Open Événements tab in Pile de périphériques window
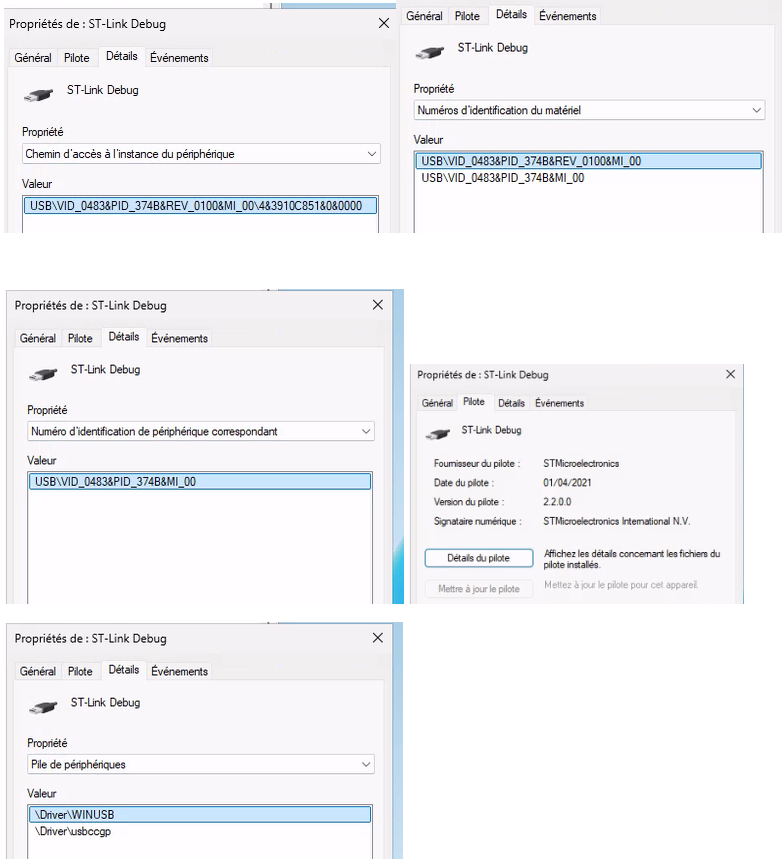Viewport: 782px width, 859px height. click(179, 671)
